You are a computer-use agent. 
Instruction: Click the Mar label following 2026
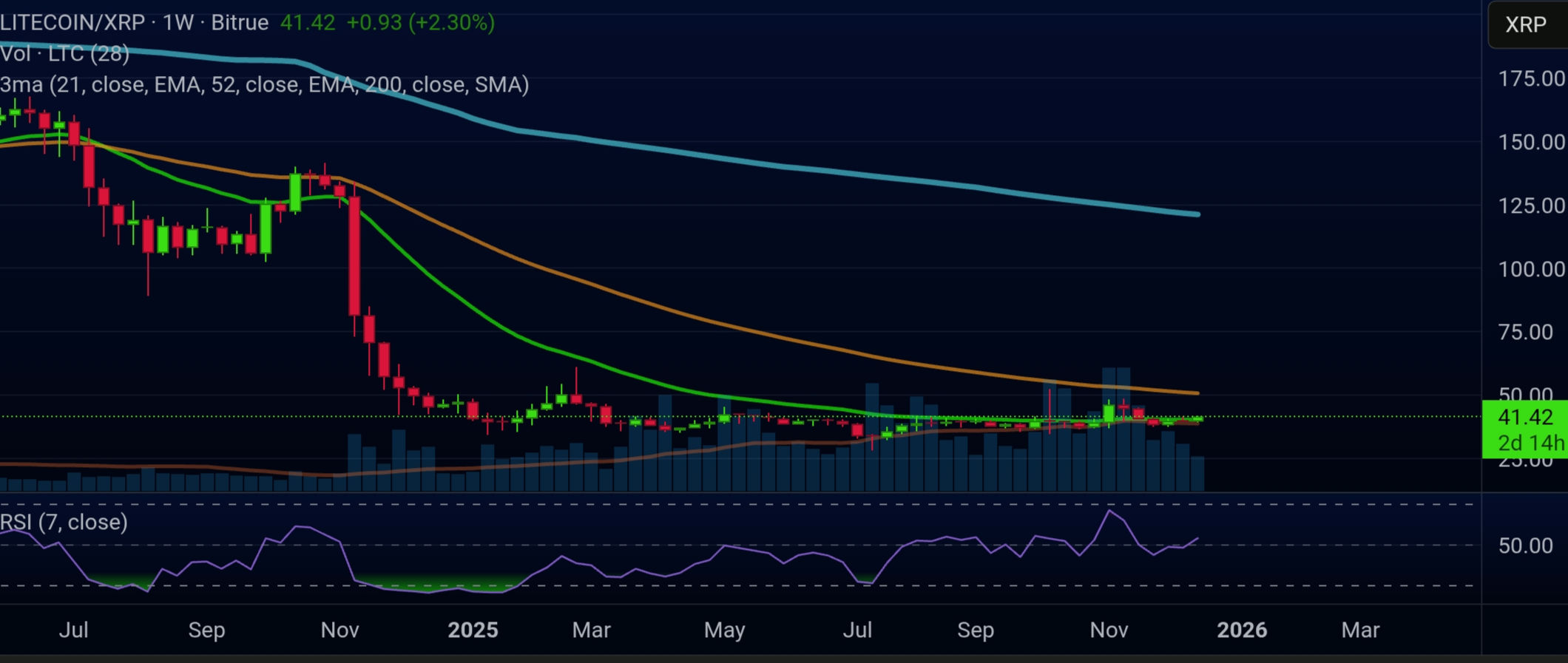click(x=1361, y=630)
